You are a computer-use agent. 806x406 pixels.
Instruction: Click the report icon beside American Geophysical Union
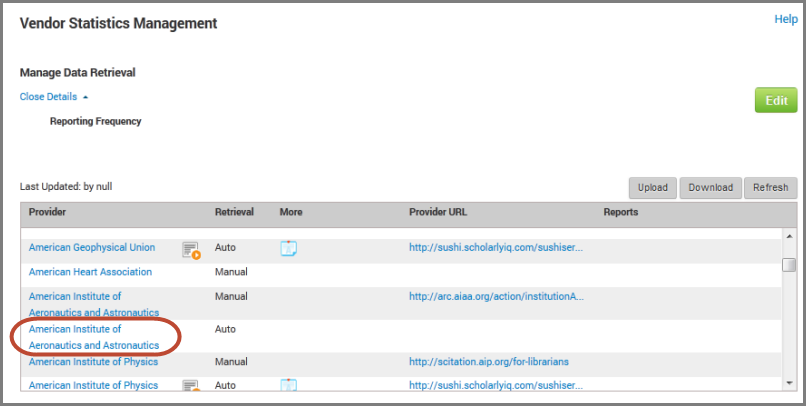point(191,250)
